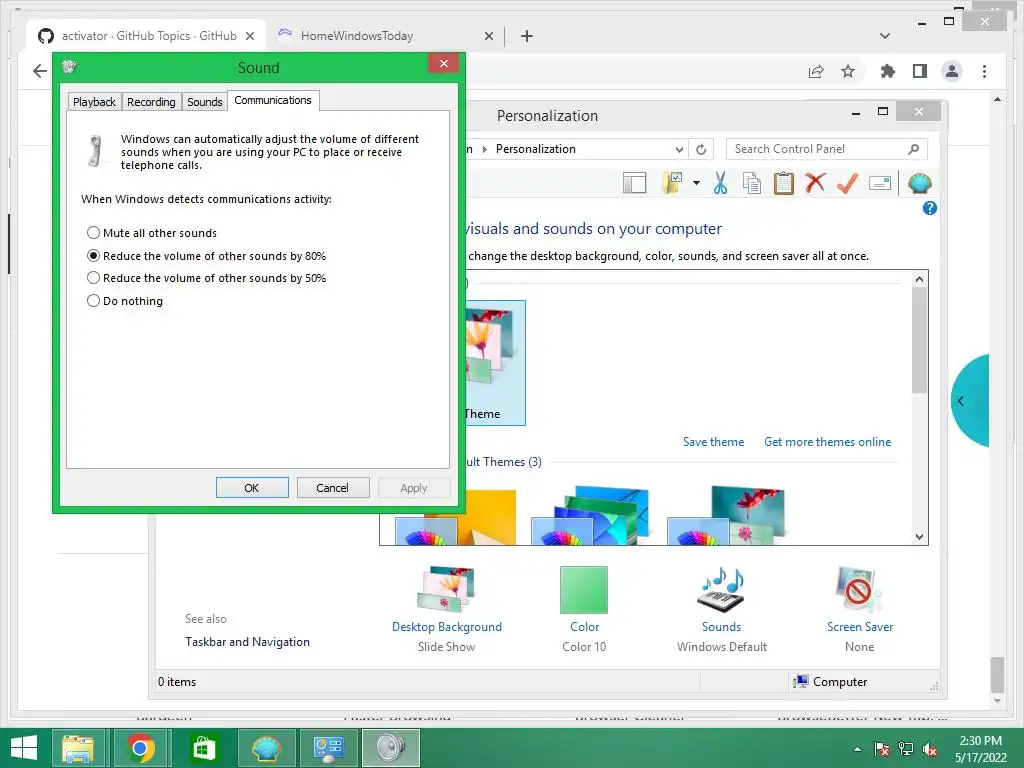
Task: Open the Color 10 swatch settings
Action: tap(584, 609)
